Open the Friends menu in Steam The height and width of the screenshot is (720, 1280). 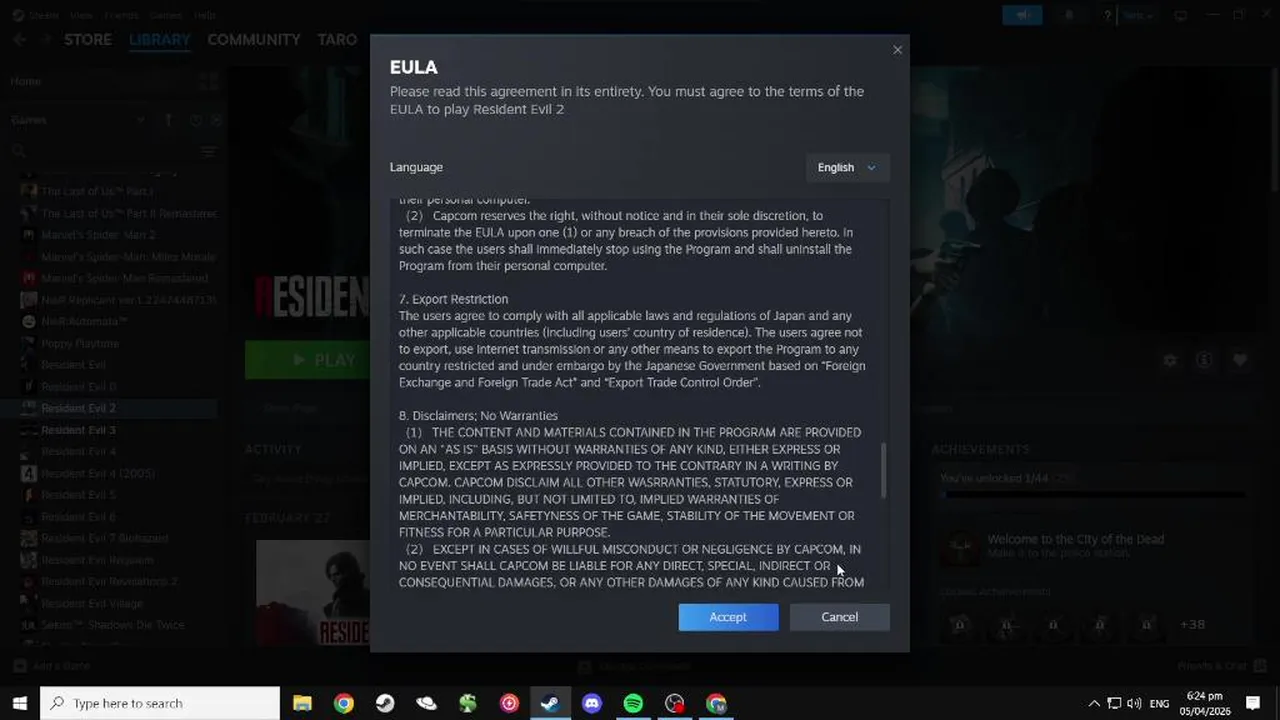click(x=122, y=15)
